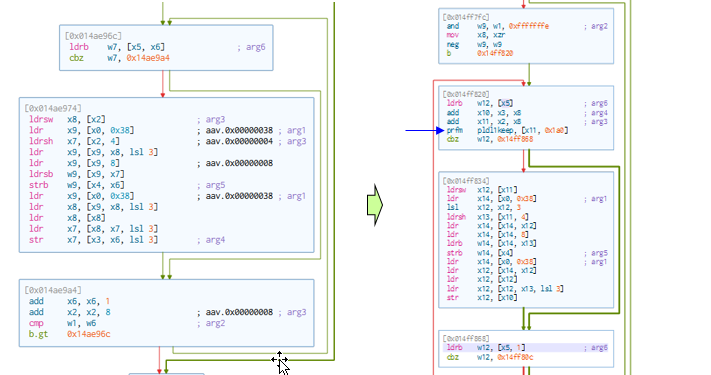Click the 'add x11, x2, x8' instruction
This screenshot has width=711, height=375.
pos(484,122)
